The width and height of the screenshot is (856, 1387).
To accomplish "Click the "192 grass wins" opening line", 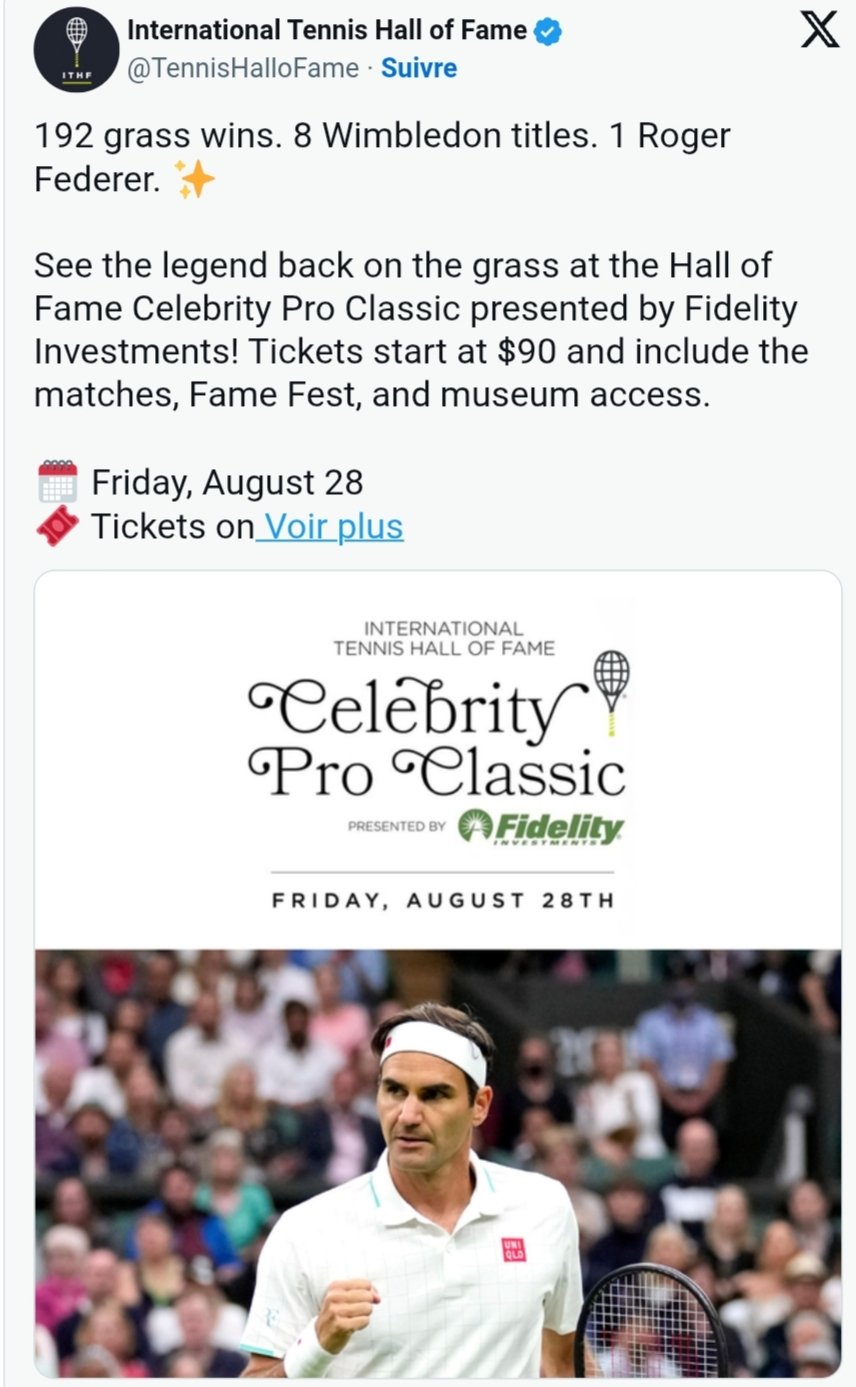I will [x=381, y=137].
